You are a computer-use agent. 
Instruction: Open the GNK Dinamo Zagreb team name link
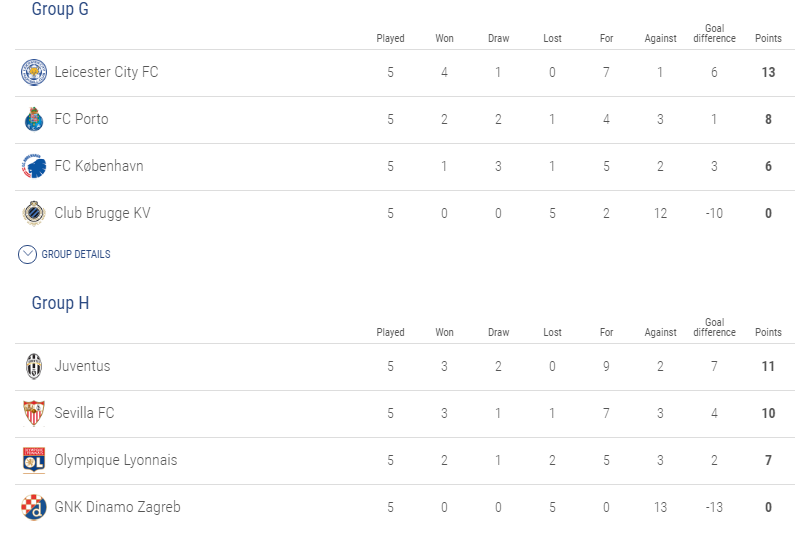[x=117, y=507]
